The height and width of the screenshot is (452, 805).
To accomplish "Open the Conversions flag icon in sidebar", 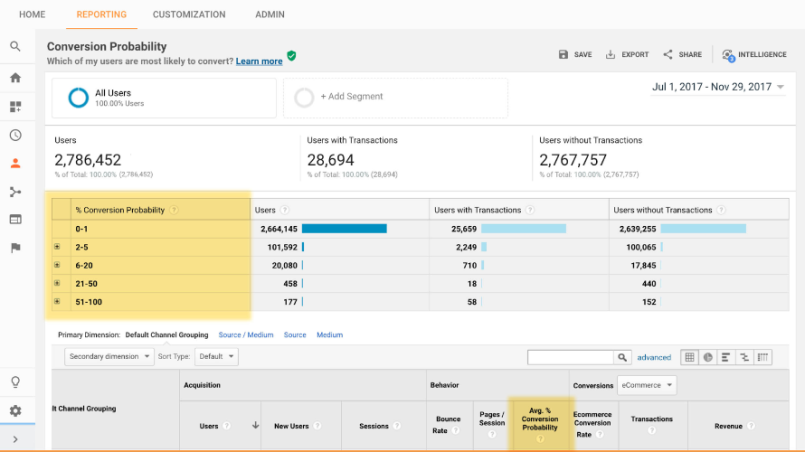I will (x=15, y=248).
